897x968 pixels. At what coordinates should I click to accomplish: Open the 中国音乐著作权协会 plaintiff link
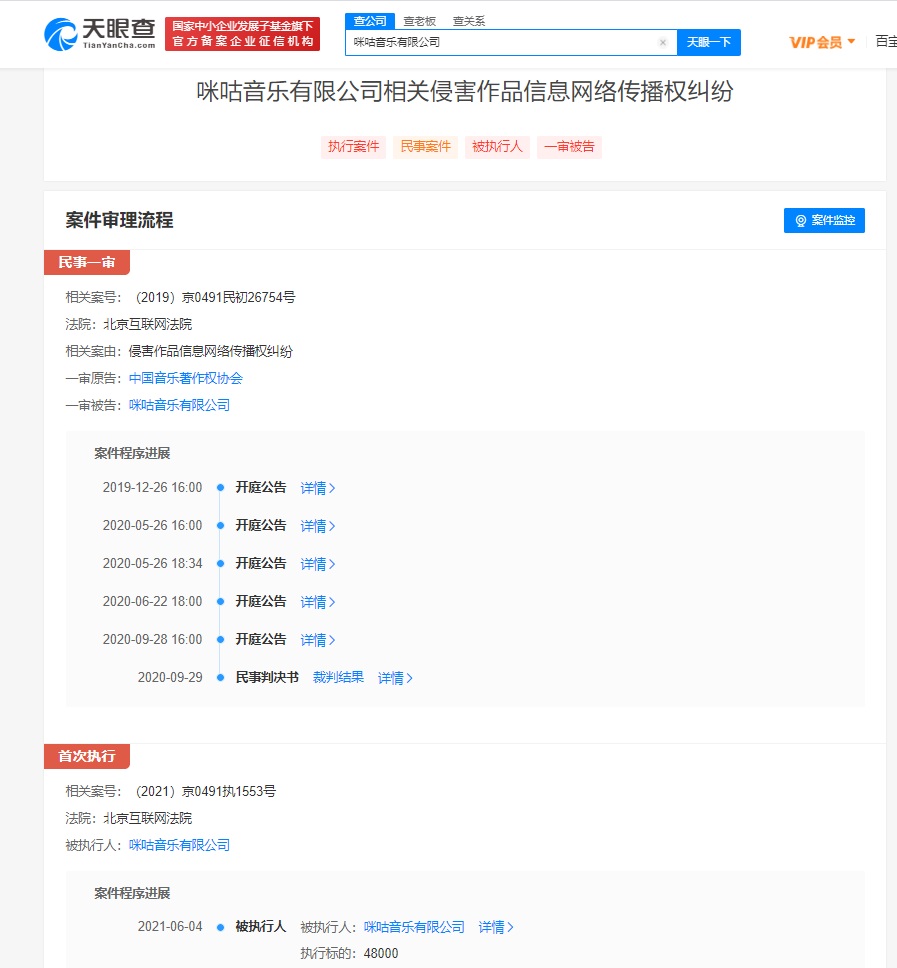tap(186, 378)
